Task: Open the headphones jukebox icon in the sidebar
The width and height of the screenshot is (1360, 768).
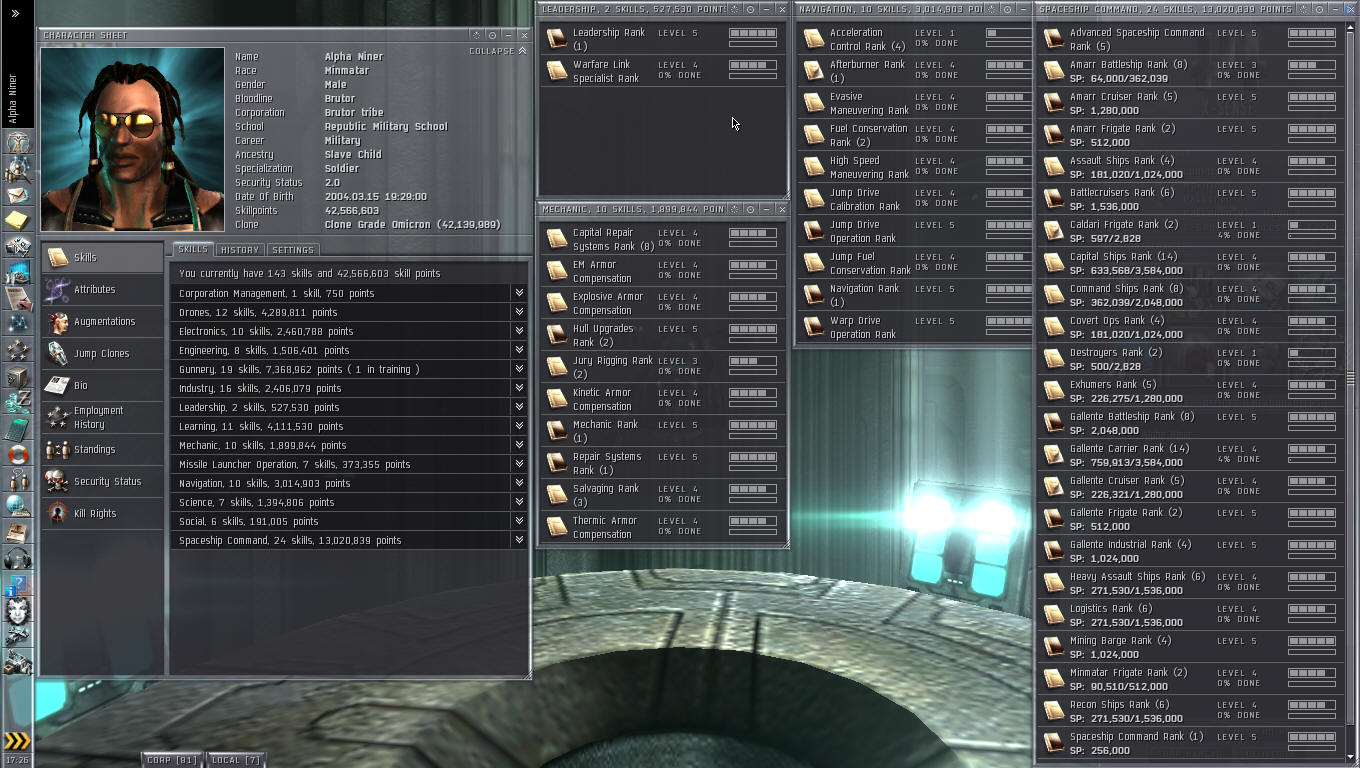Action: point(17,559)
